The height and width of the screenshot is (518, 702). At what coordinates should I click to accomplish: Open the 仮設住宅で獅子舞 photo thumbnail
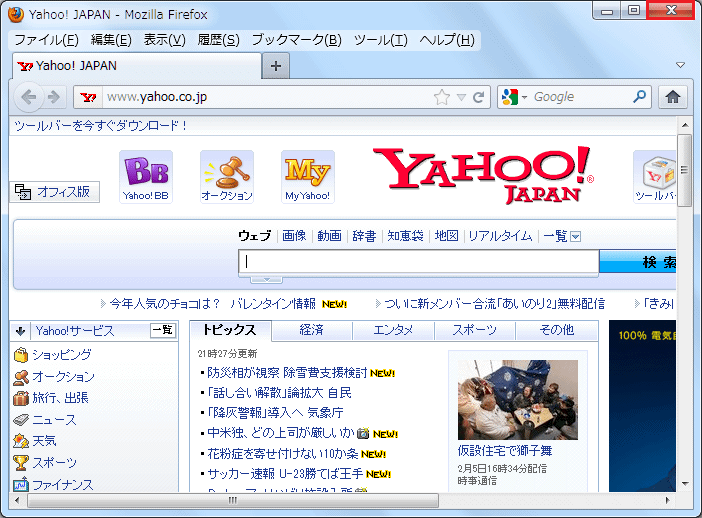[x=518, y=400]
